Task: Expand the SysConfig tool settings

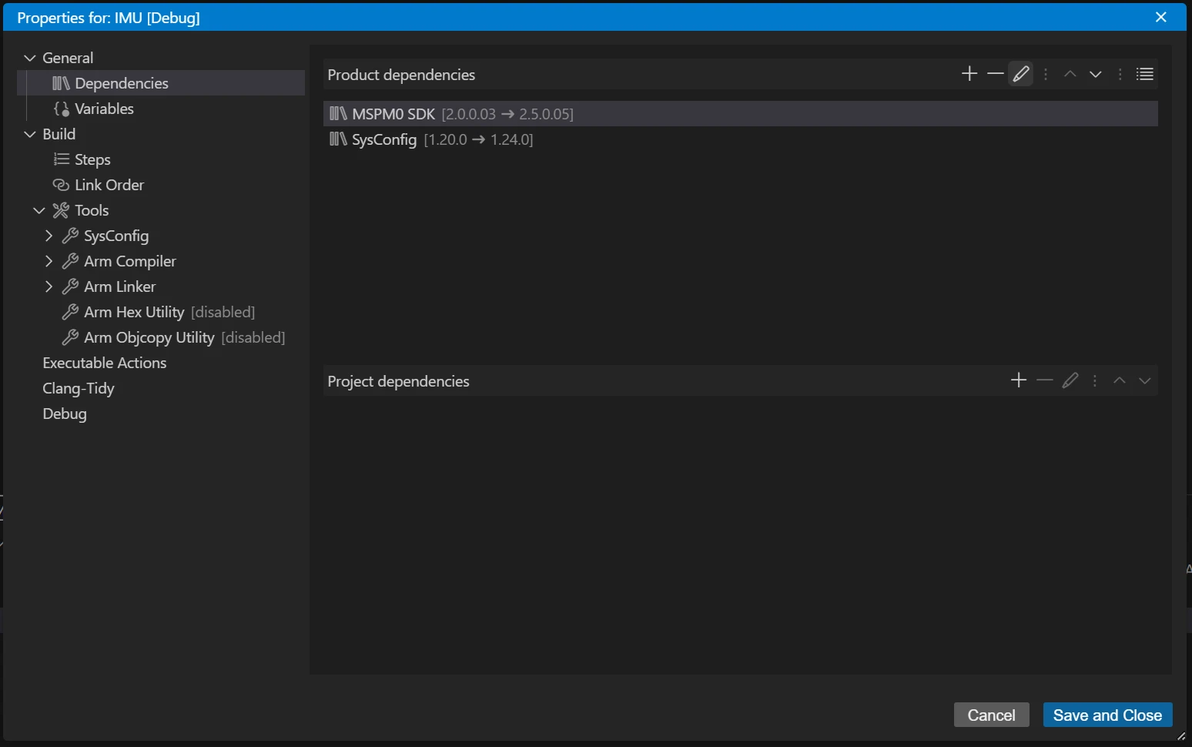Action: (49, 236)
